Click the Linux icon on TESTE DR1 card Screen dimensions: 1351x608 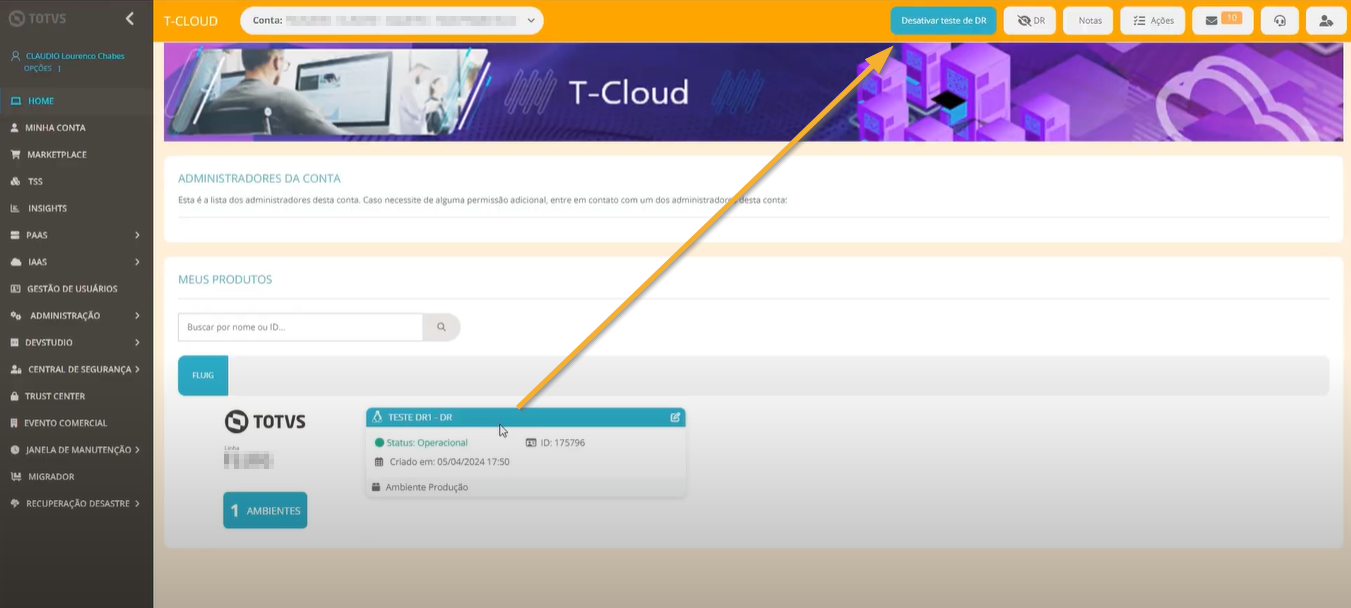(x=378, y=417)
